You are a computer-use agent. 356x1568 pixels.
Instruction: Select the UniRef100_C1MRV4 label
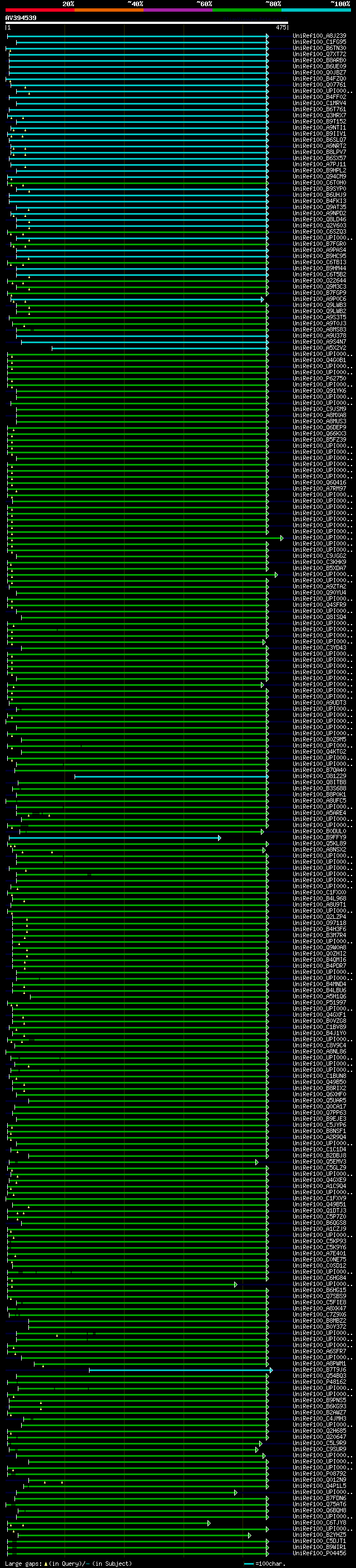pos(319,103)
